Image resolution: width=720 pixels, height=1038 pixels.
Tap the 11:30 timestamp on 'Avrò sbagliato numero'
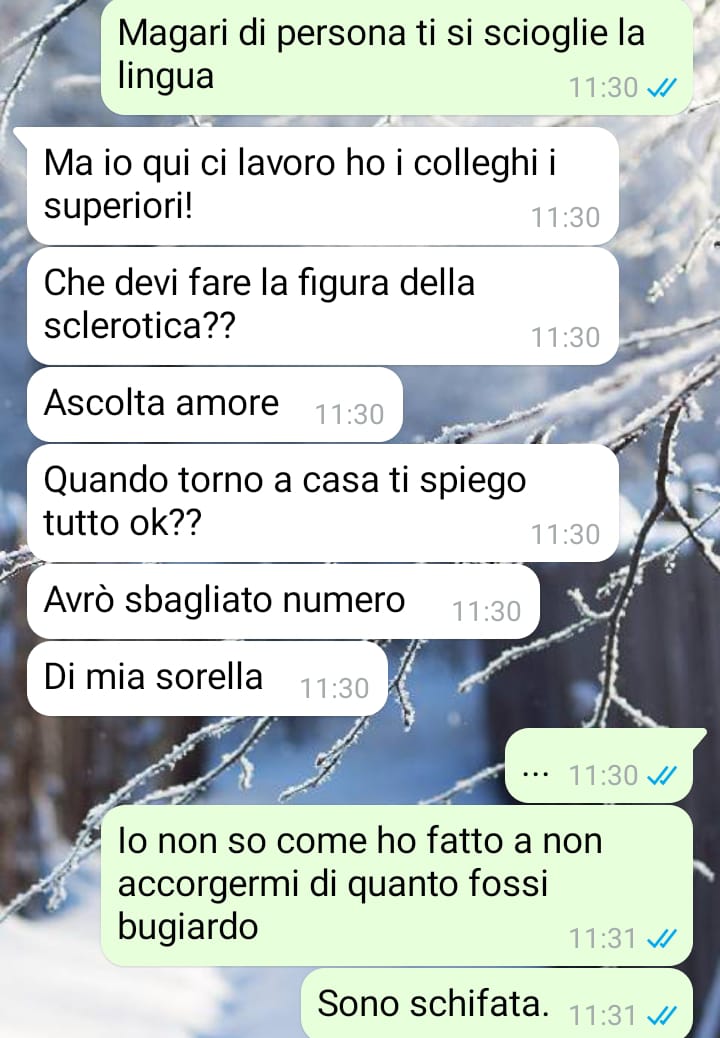(x=486, y=612)
